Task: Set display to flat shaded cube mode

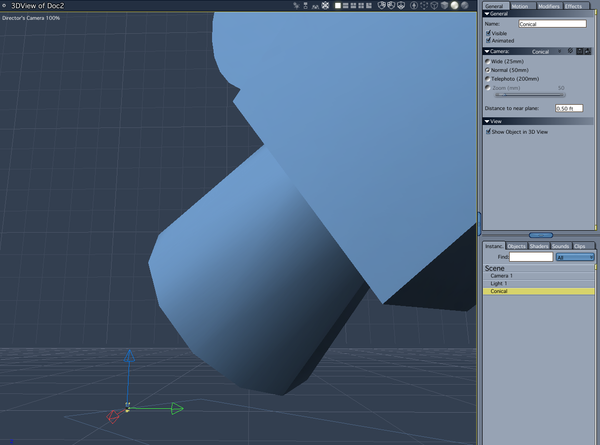Action: 444,5
